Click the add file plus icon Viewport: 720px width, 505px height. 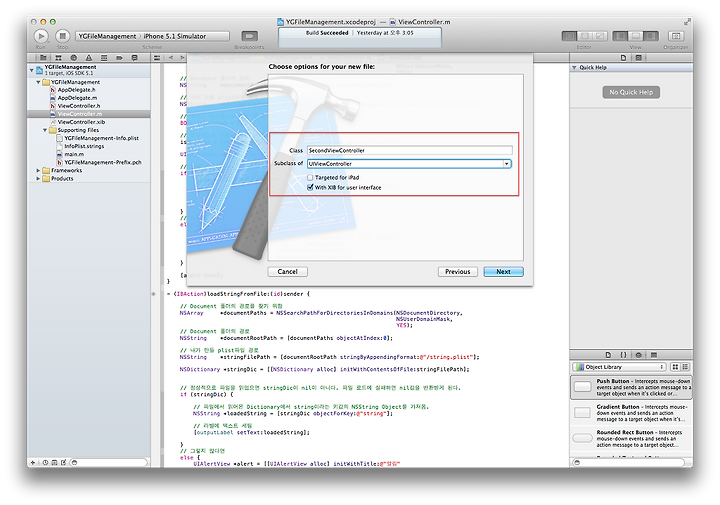33,462
